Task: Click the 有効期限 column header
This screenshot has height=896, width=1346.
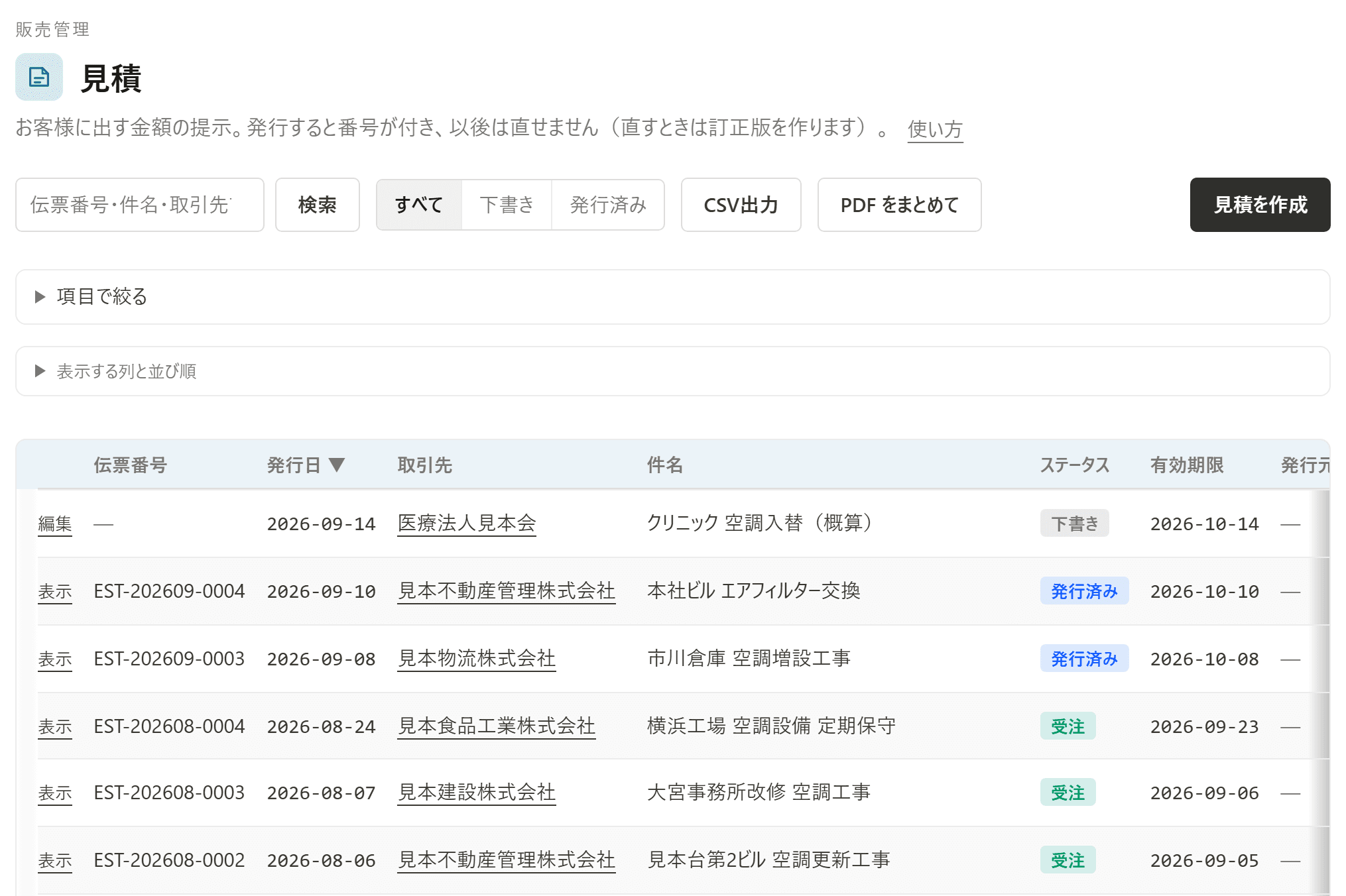Action: pos(1187,465)
